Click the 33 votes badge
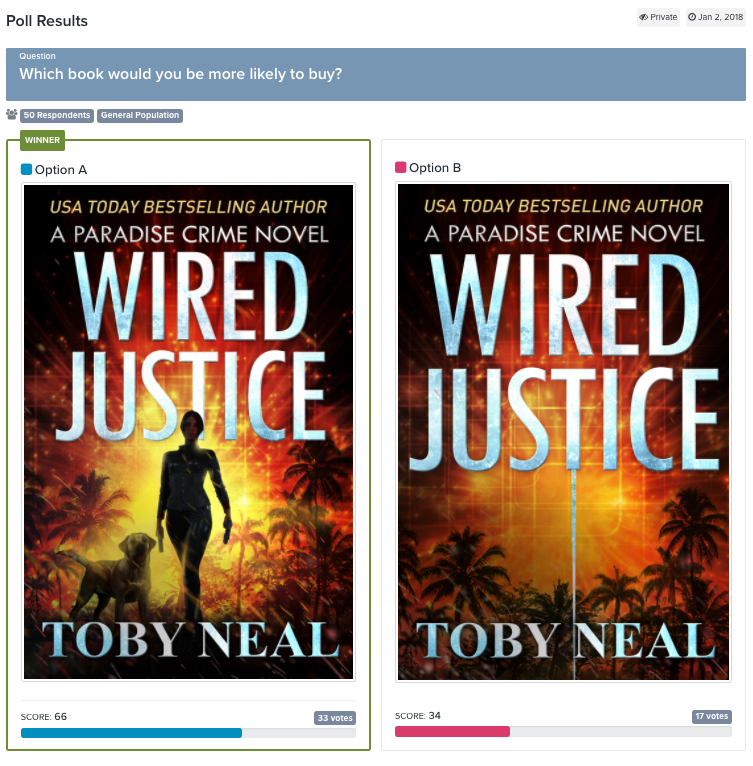753x766 pixels. pyautogui.click(x=335, y=718)
